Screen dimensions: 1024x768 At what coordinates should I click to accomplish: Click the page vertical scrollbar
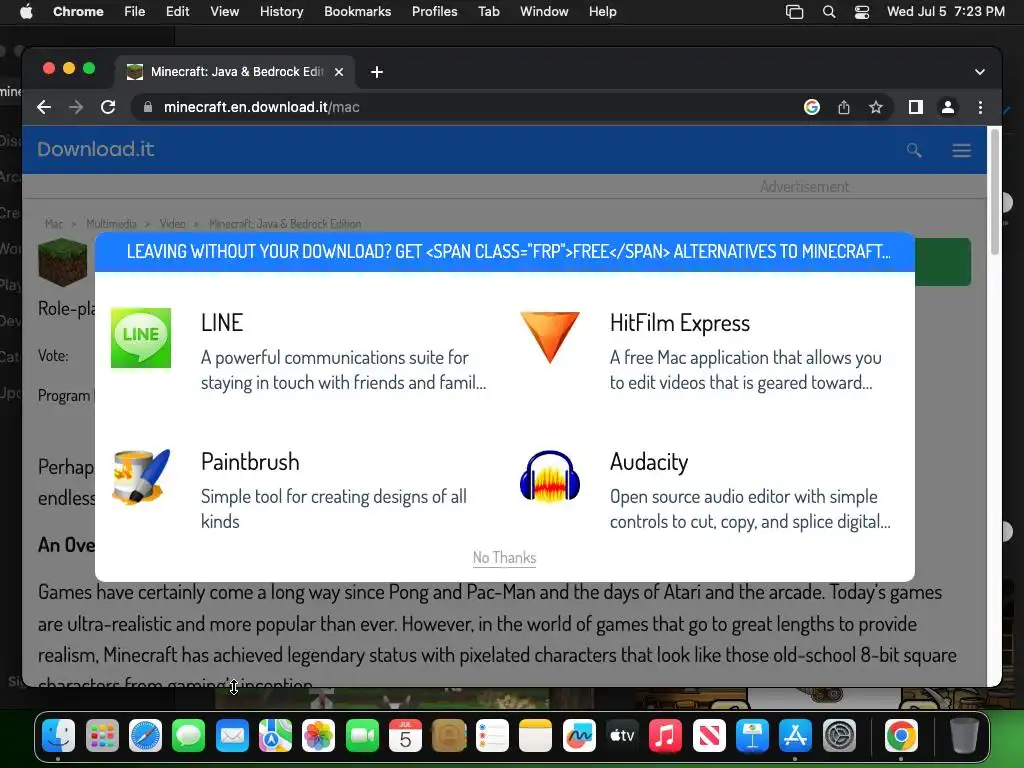[995, 191]
